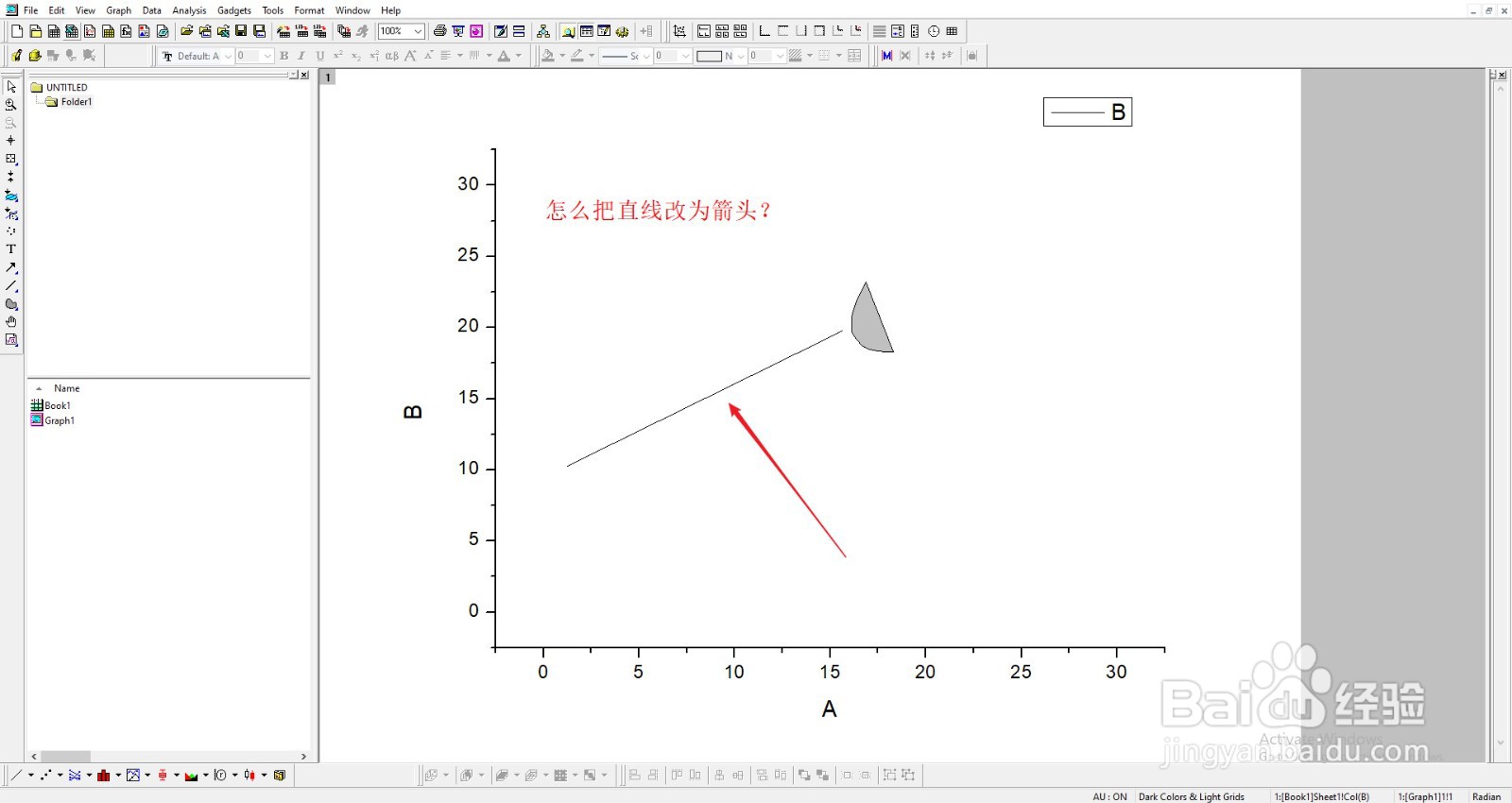1512x803 pixels.
Task: Toggle the Command Window button
Action: [604, 31]
